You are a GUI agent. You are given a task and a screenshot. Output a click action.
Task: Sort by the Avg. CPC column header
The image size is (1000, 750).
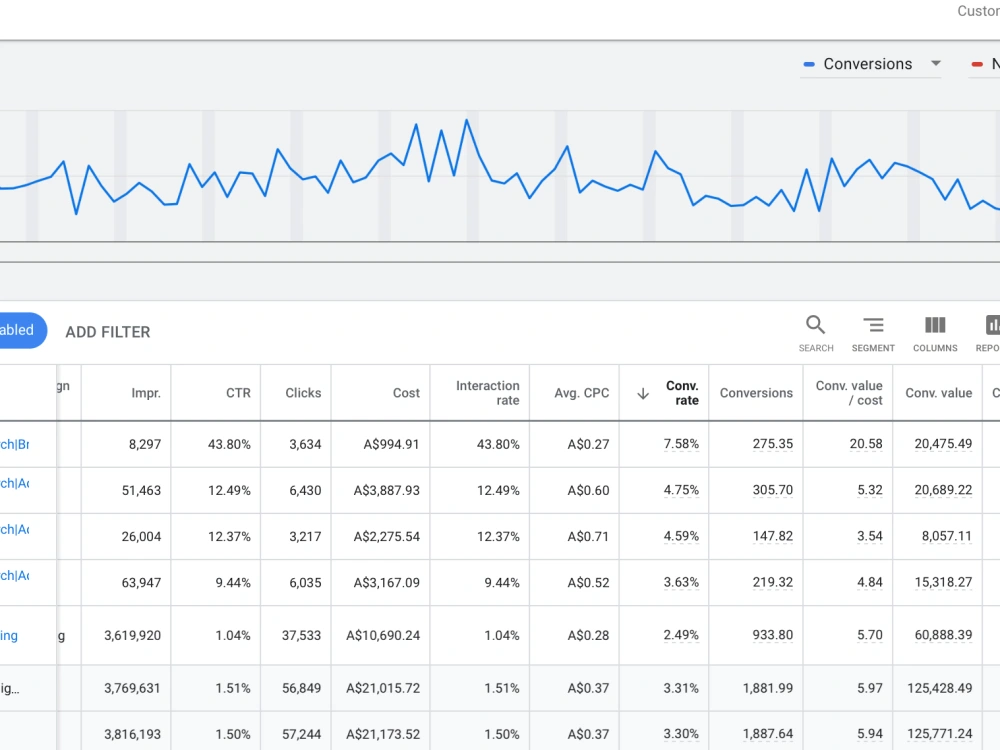click(582, 393)
